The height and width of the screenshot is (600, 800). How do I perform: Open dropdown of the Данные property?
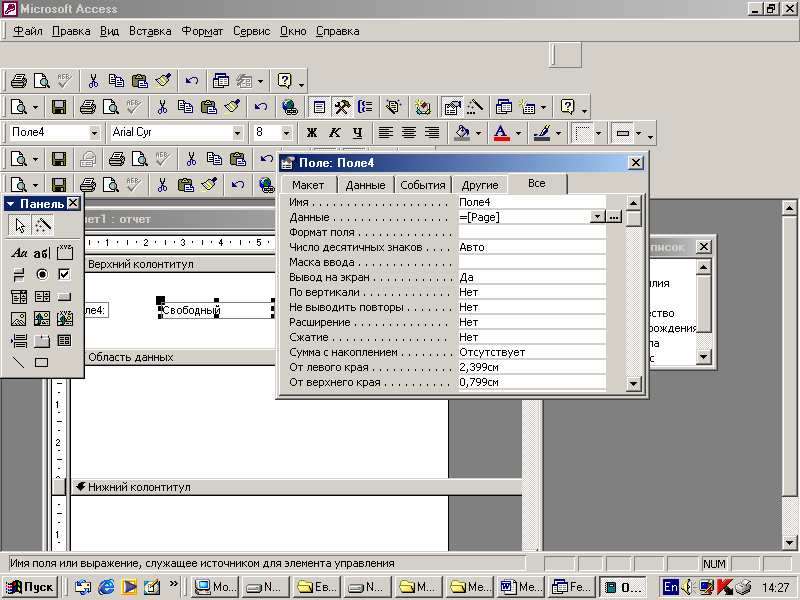(597, 217)
